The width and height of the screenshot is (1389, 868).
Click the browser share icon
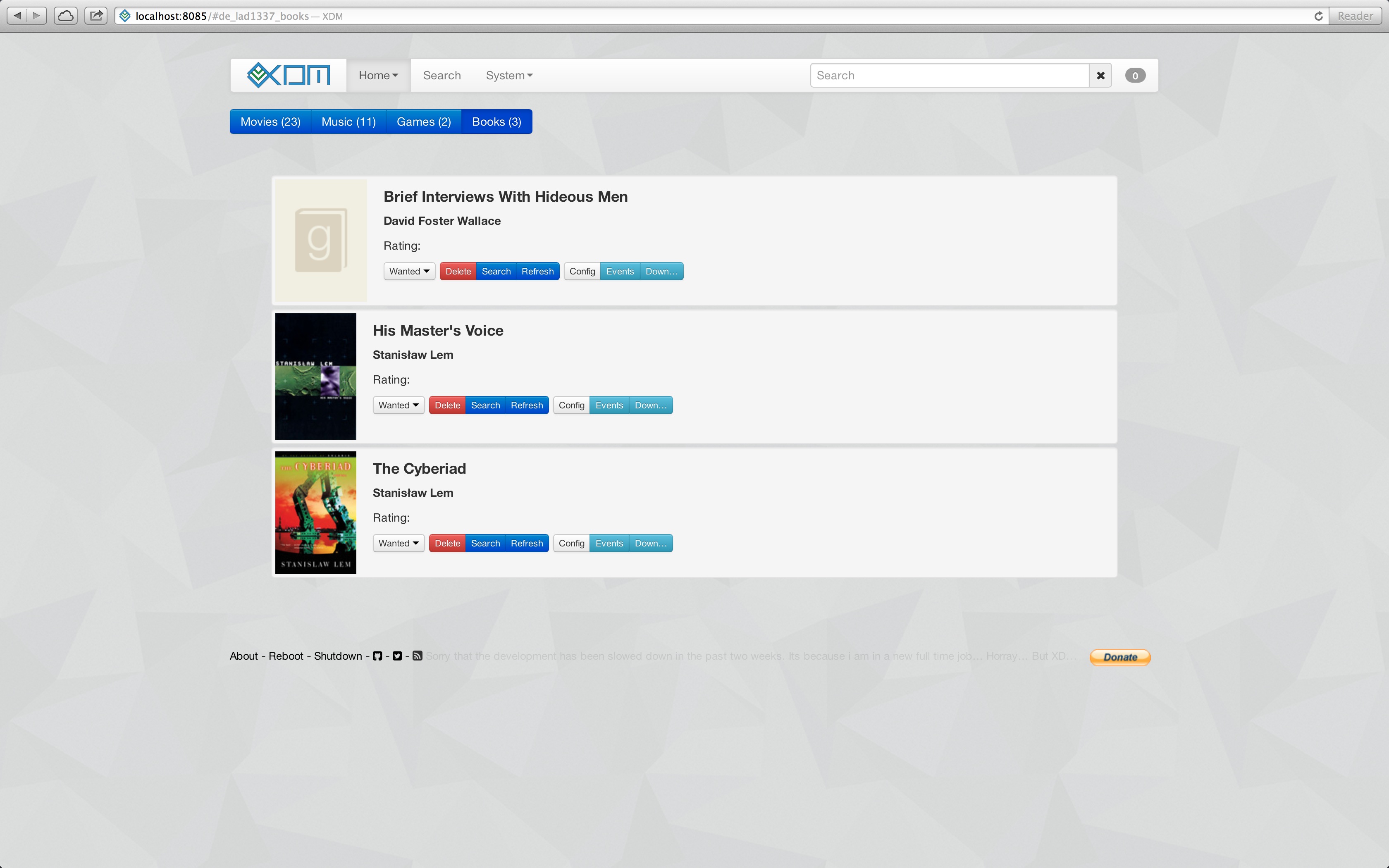tap(96, 16)
